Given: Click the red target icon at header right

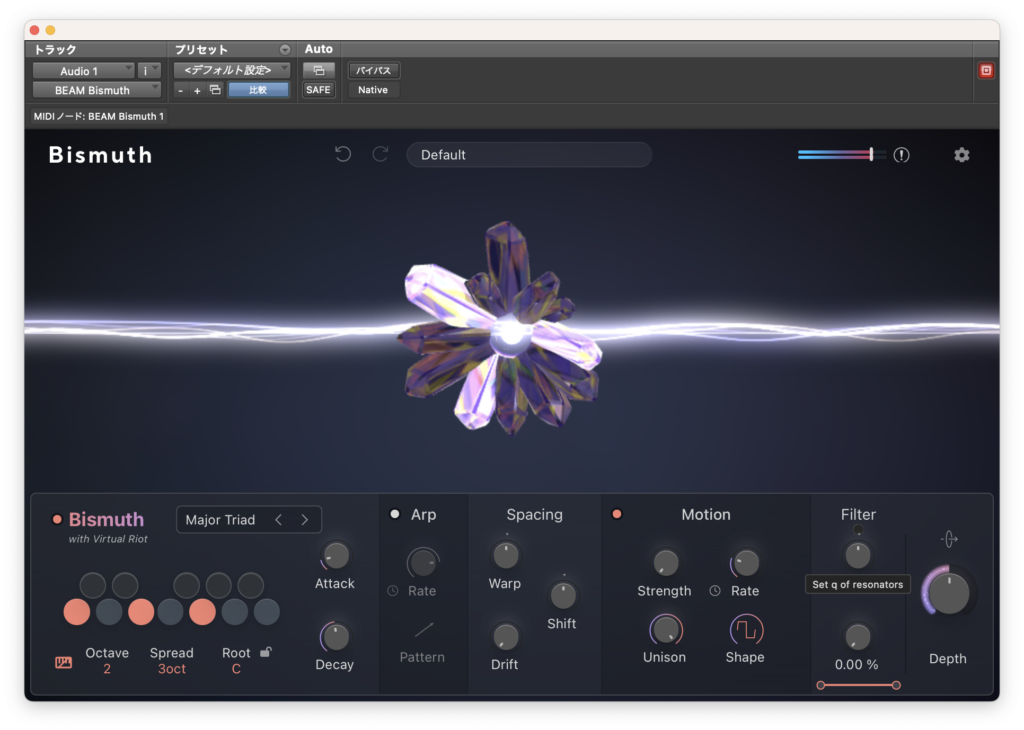Looking at the screenshot, I should 986,70.
